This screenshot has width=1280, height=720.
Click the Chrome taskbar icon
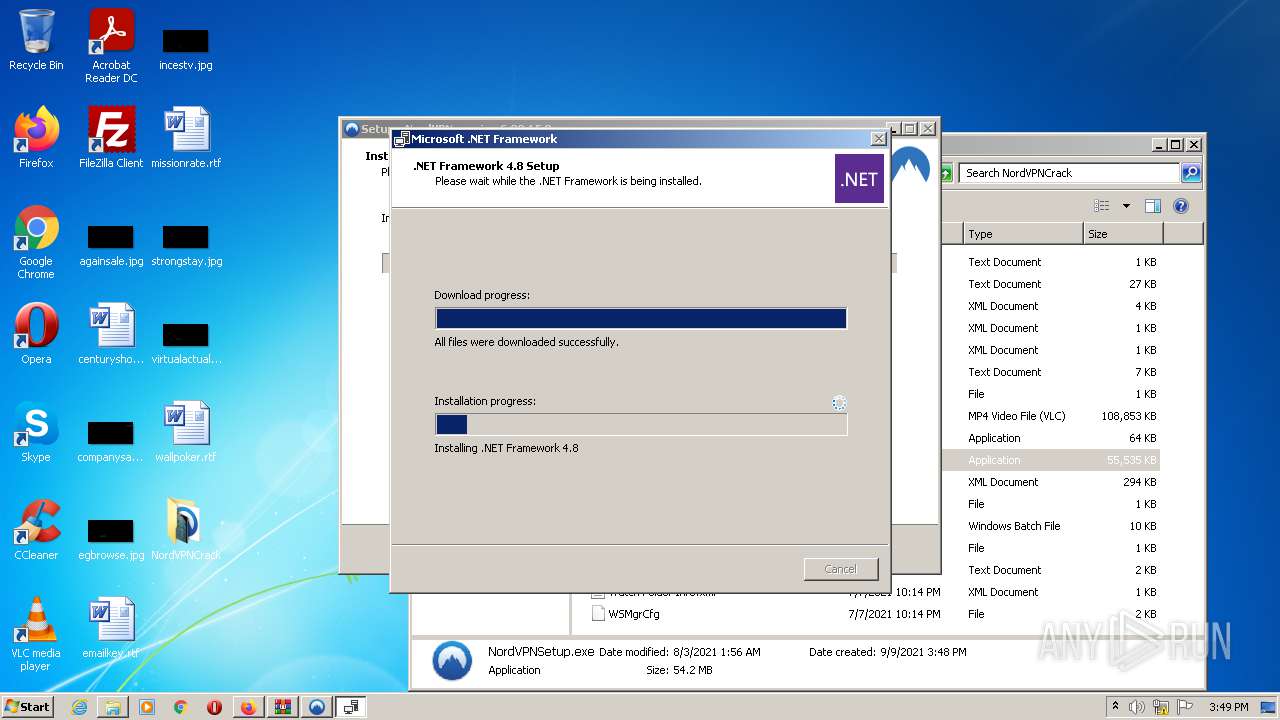(x=181, y=707)
